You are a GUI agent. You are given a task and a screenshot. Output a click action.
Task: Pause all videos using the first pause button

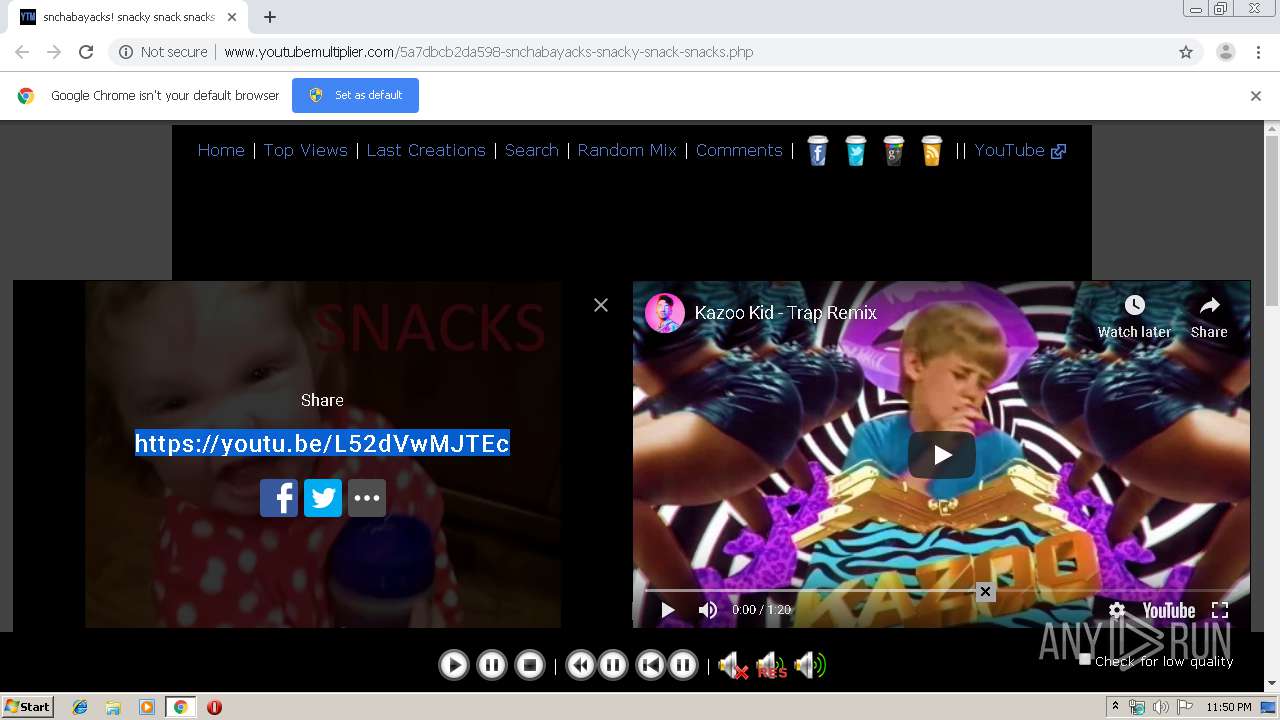(492, 665)
